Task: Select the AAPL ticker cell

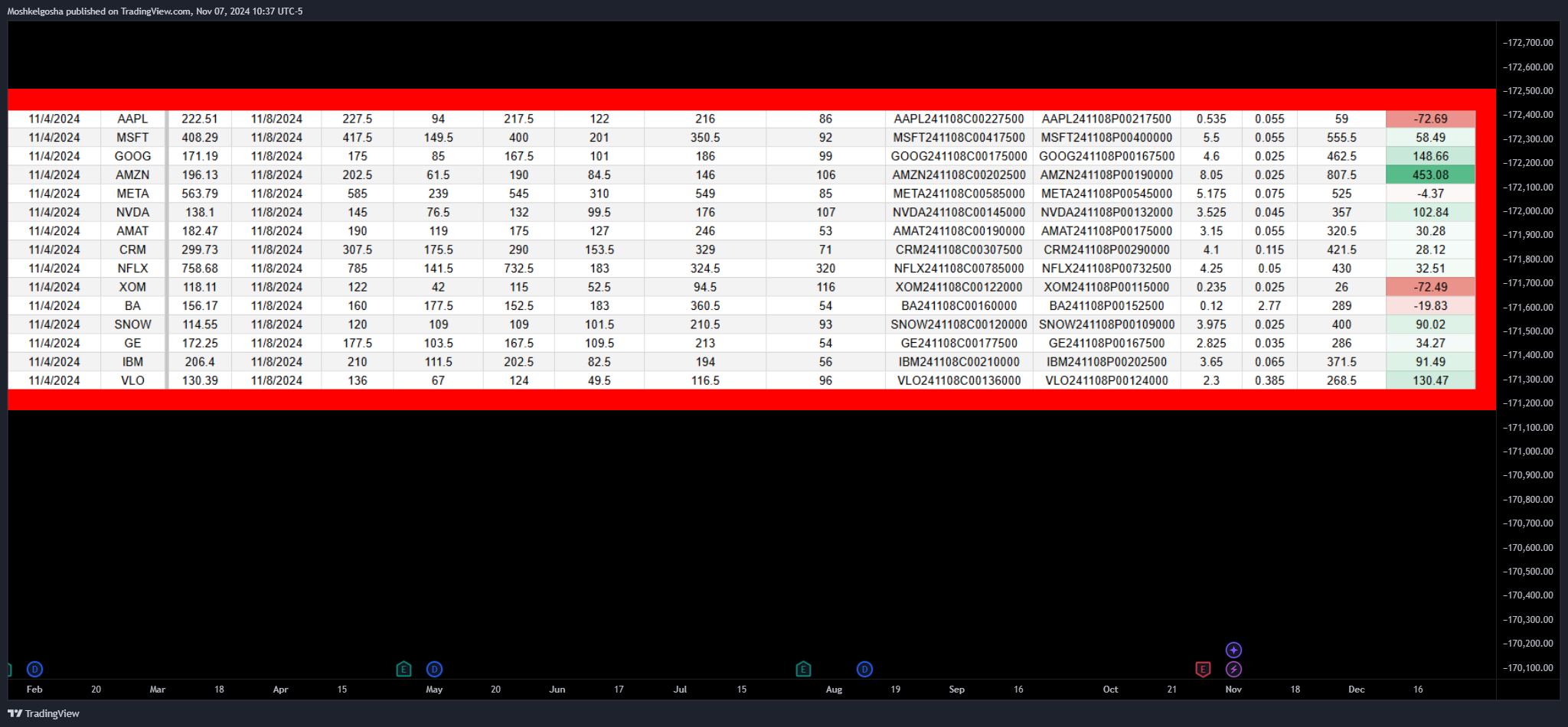Action: pos(132,119)
